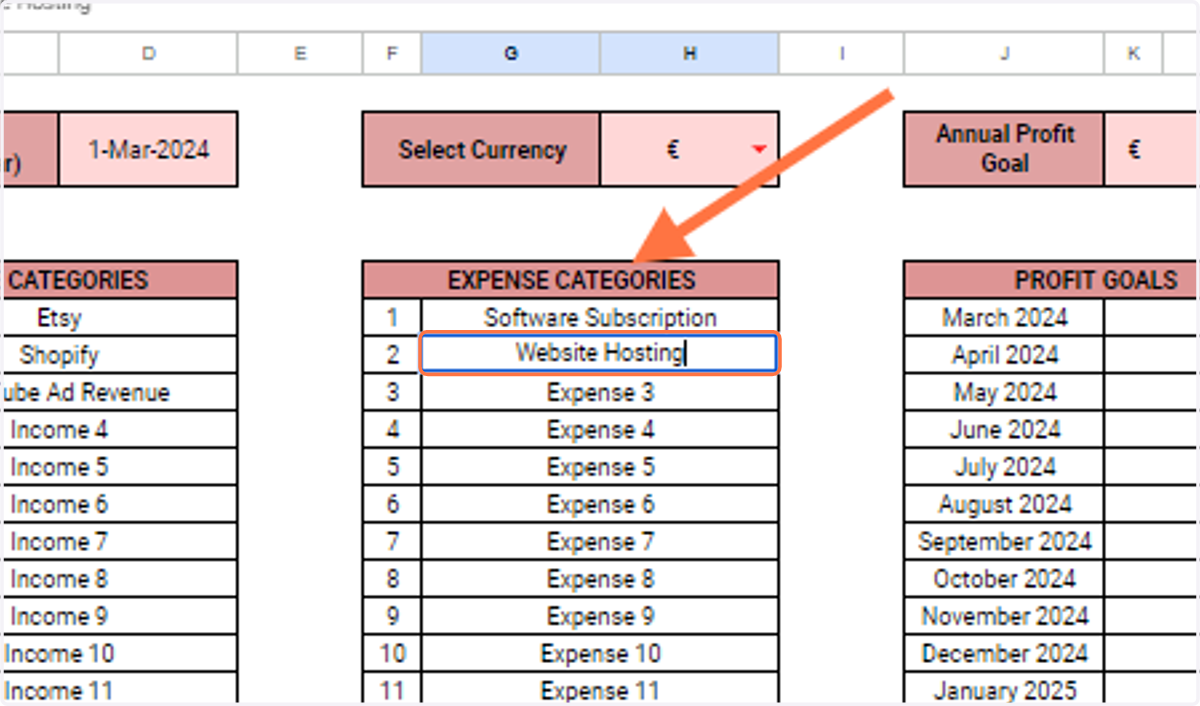The image size is (1200, 706).
Task: Click the Annual Profit Goal euro cell
Action: 1152,149
